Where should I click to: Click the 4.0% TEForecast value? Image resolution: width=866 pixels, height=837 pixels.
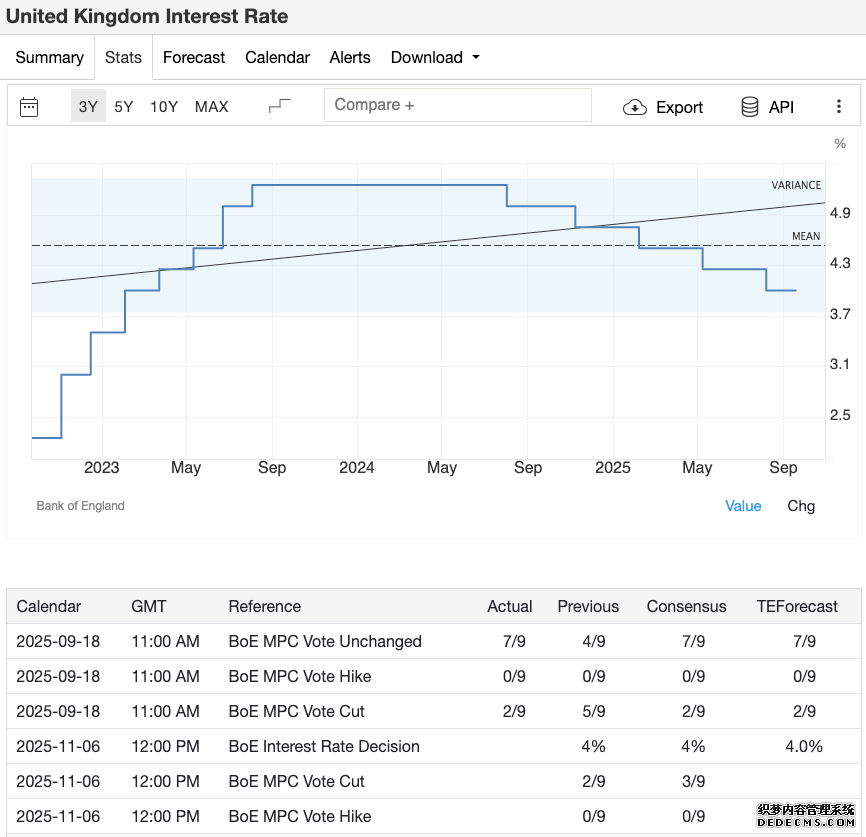(804, 746)
